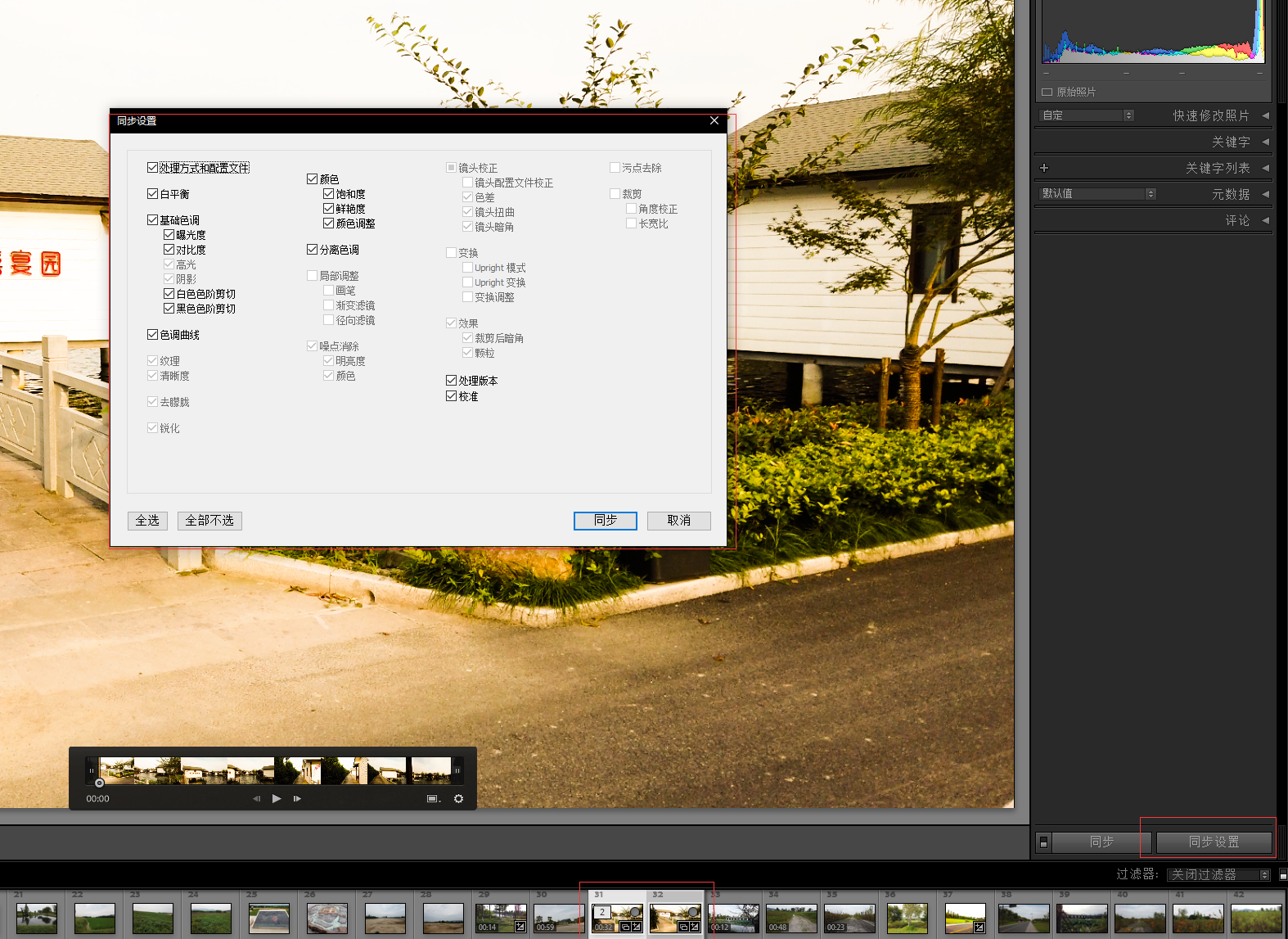This screenshot has height=939, width=1288.
Task: Click the video scrubber playhead
Action: 99,783
